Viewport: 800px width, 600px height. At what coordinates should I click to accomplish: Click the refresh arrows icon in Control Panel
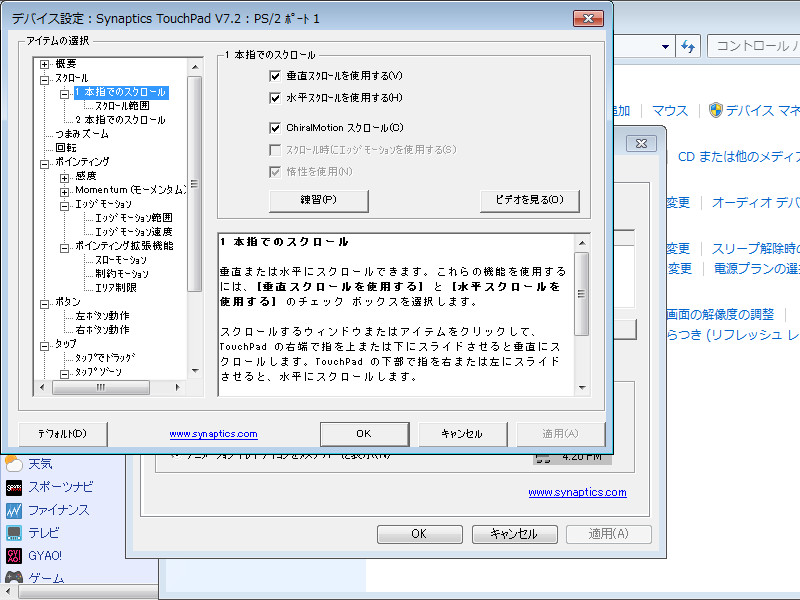688,47
